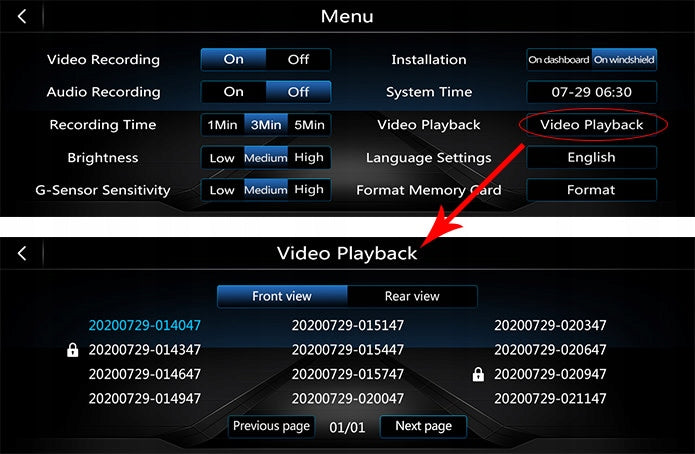Go to the Previous page of recordings
The width and height of the screenshot is (695, 454).
(x=271, y=426)
